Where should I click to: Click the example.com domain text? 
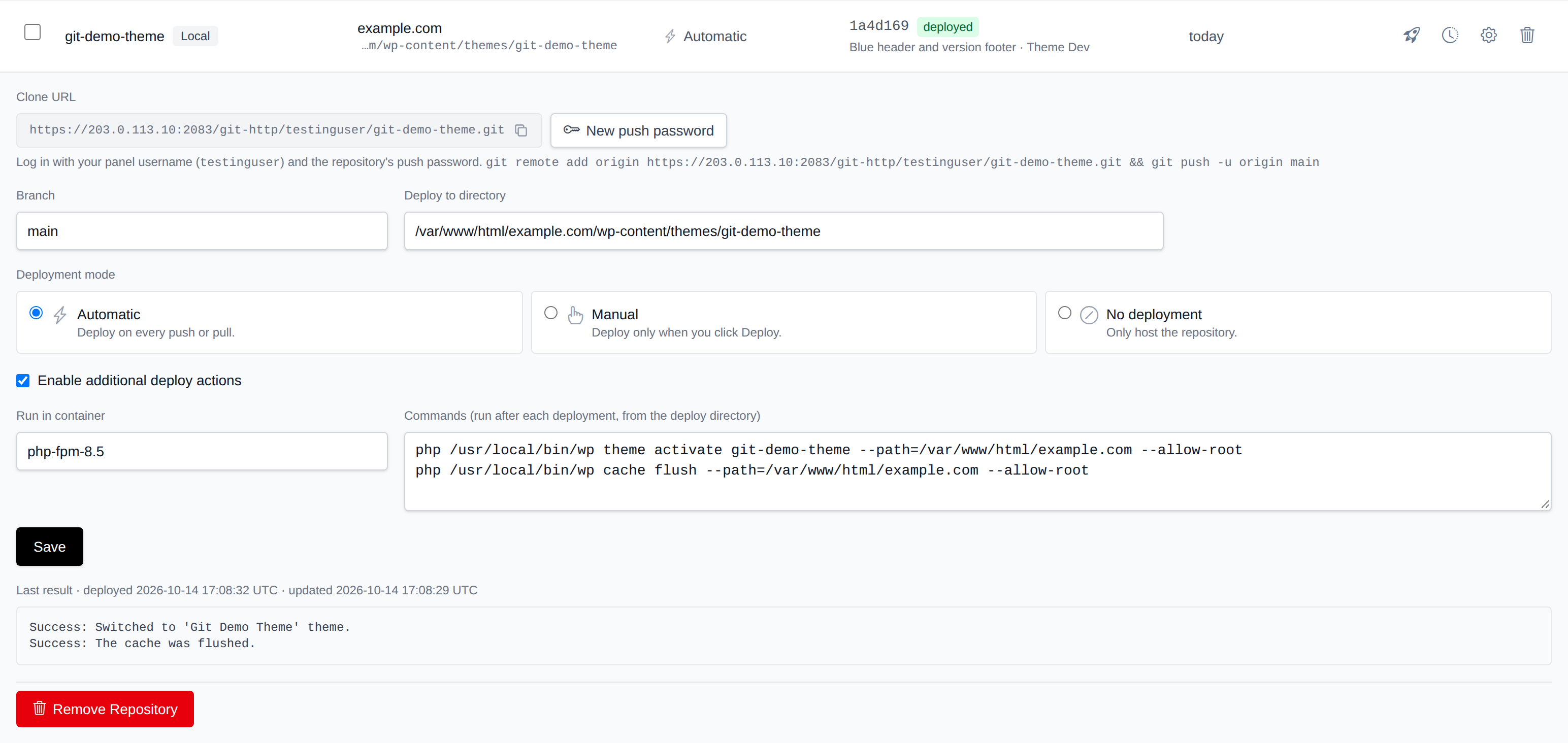pyautogui.click(x=399, y=28)
